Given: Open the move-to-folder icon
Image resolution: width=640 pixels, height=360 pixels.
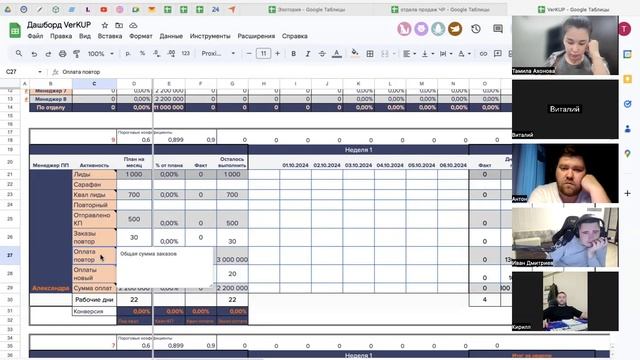Looking at the screenshot, I should [x=119, y=25].
